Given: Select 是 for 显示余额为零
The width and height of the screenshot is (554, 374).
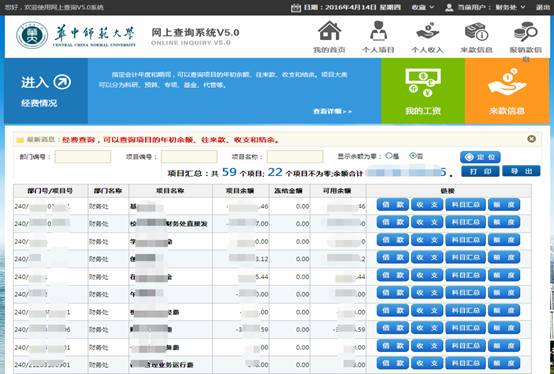Looking at the screenshot, I should point(389,155).
